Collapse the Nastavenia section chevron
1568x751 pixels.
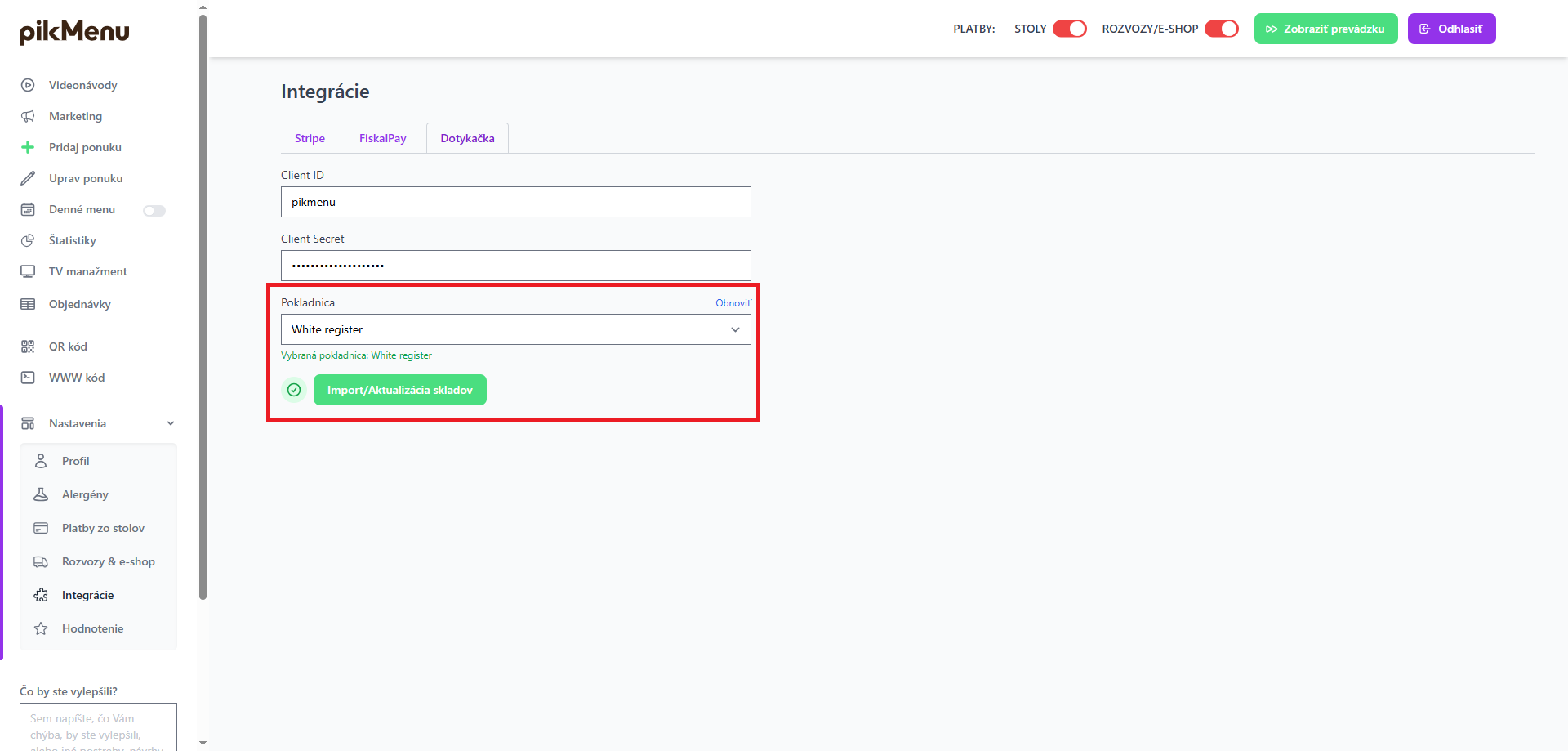pyautogui.click(x=171, y=423)
